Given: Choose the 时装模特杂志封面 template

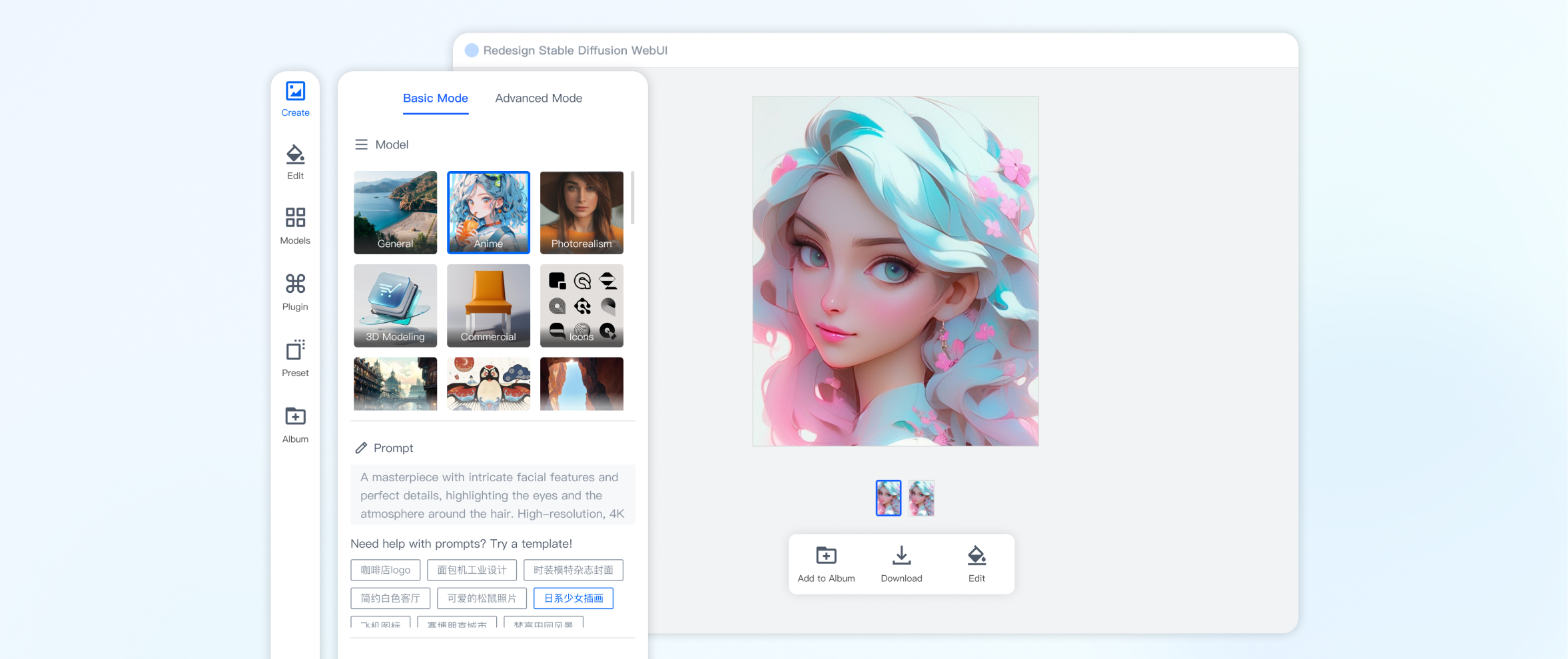Looking at the screenshot, I should pos(574,570).
